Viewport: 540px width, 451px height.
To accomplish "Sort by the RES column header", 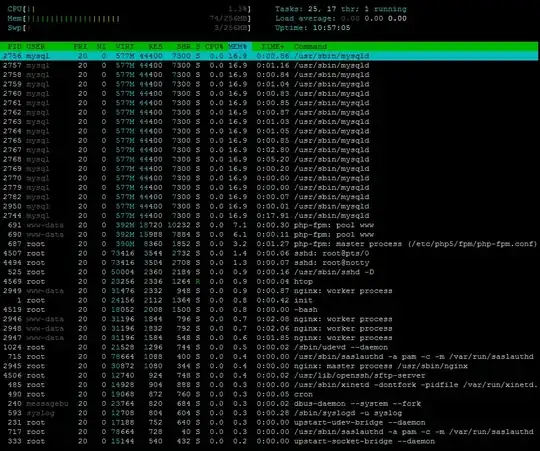I will point(155,46).
